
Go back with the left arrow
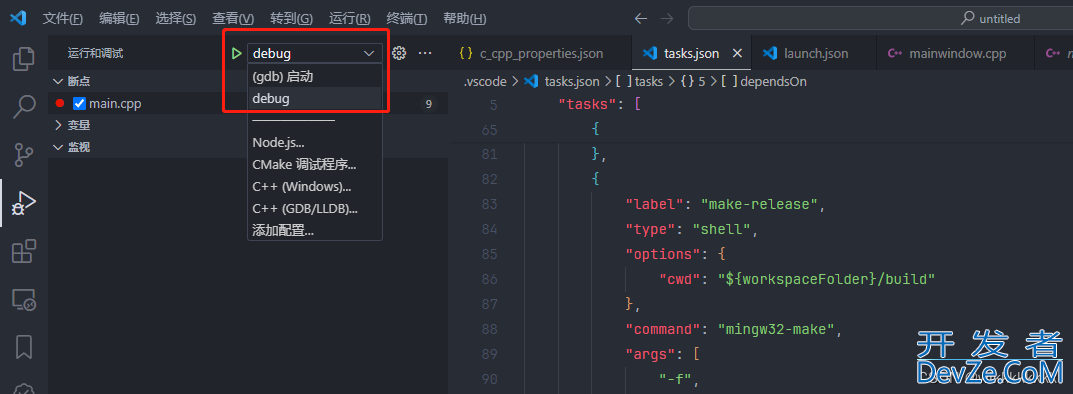(x=641, y=18)
